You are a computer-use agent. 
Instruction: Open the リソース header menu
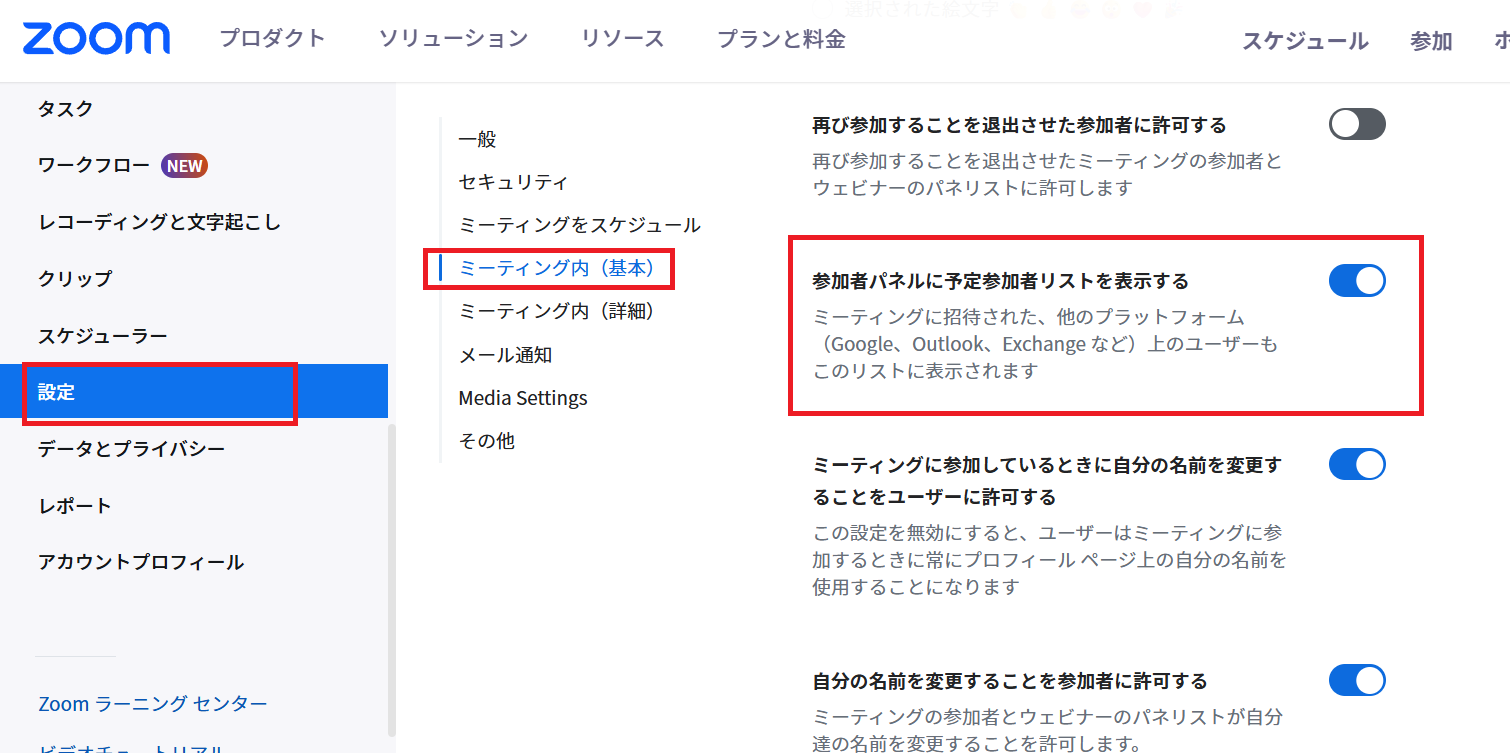tap(622, 39)
